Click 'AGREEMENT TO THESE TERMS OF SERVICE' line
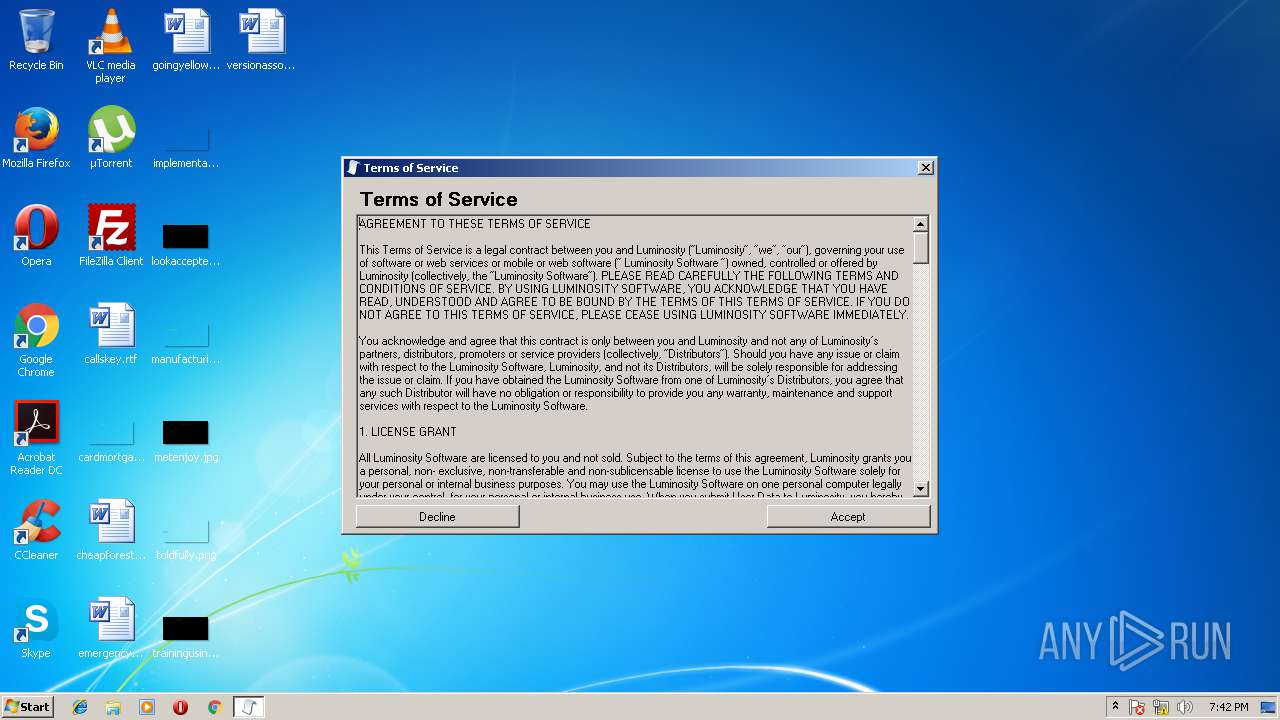The width and height of the screenshot is (1280, 720). [475, 224]
